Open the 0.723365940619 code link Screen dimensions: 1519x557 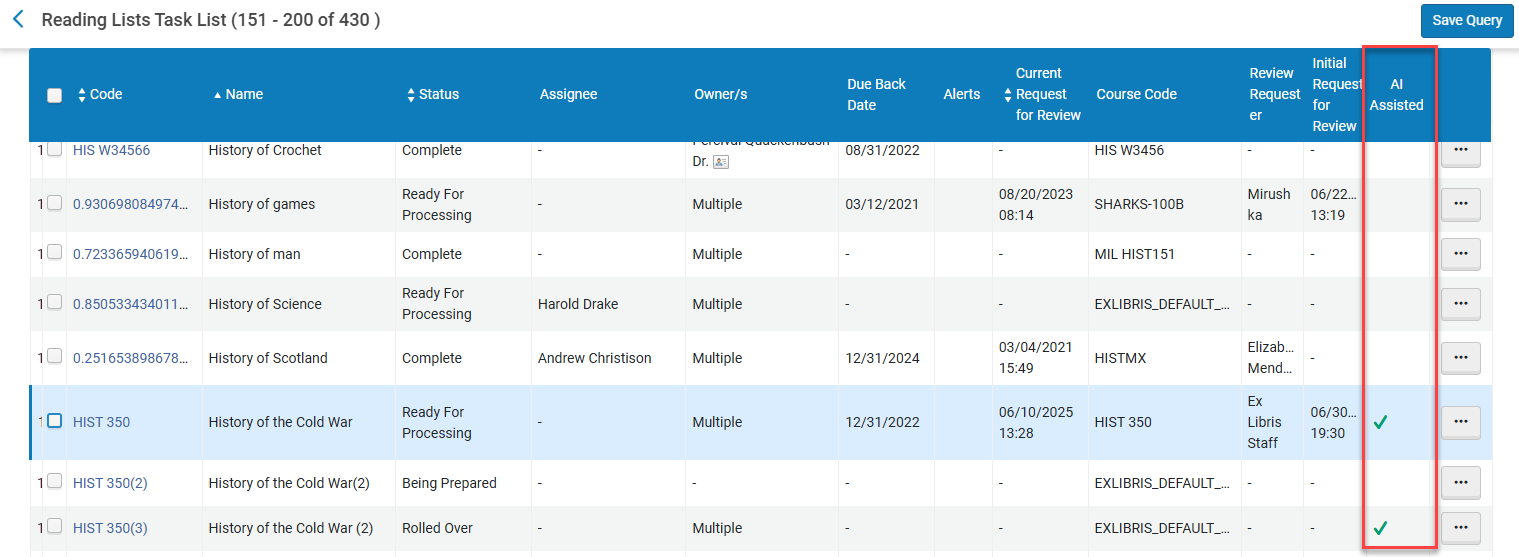tap(131, 254)
